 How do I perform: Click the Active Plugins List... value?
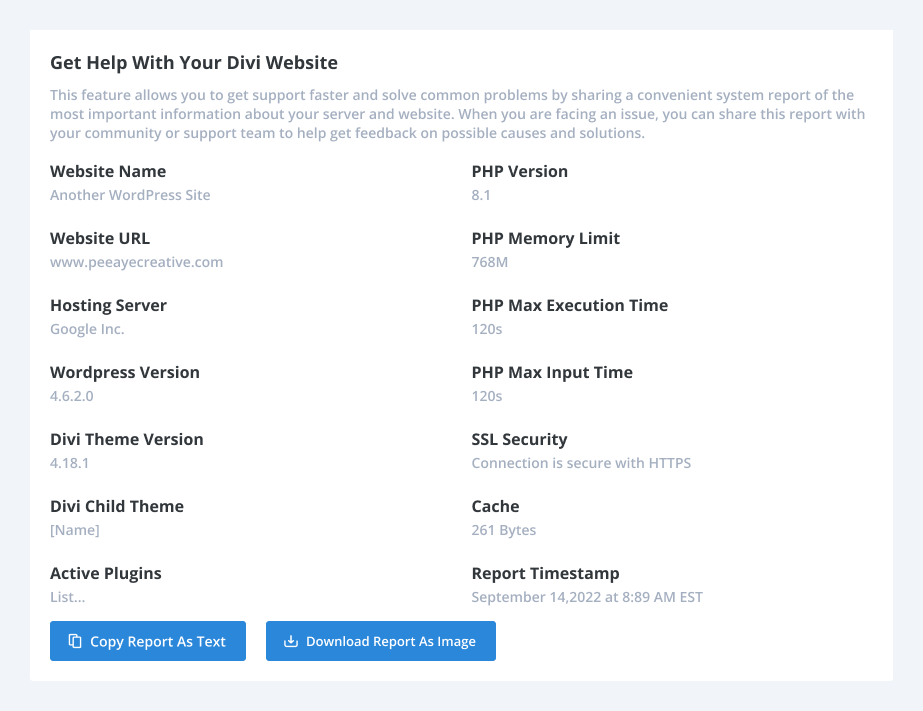[68, 597]
